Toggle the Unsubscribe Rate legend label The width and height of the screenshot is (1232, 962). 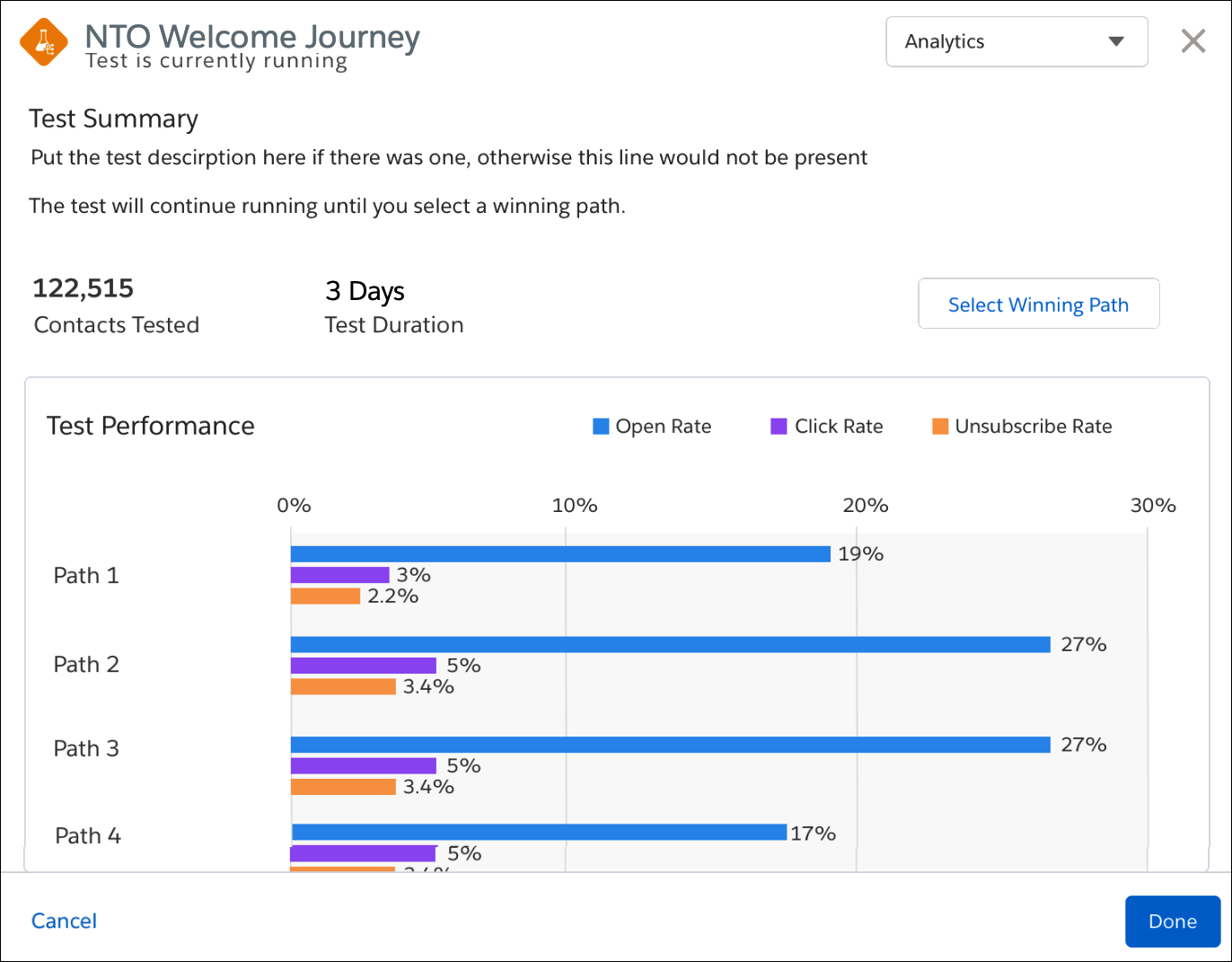[1034, 427]
